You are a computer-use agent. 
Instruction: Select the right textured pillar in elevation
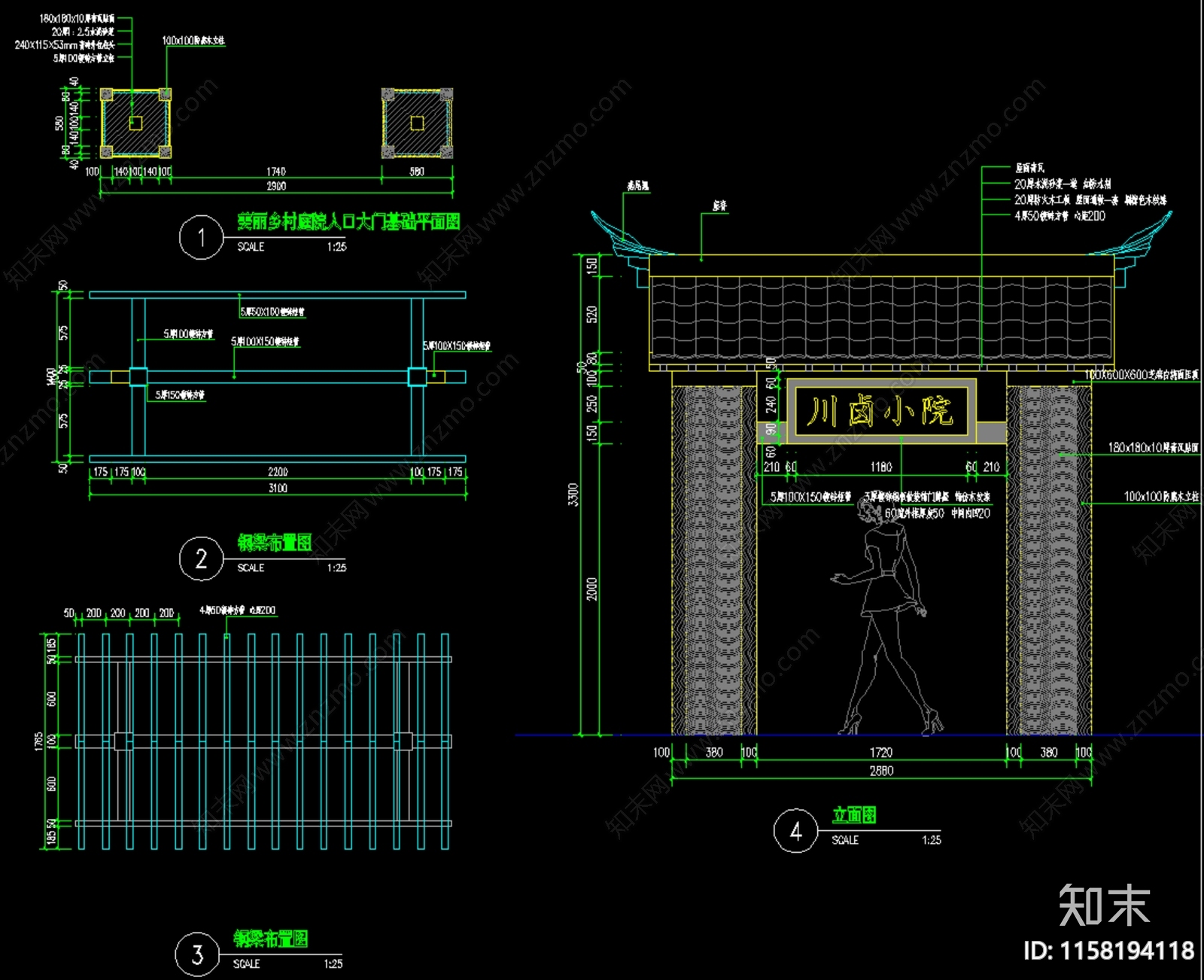click(1049, 561)
